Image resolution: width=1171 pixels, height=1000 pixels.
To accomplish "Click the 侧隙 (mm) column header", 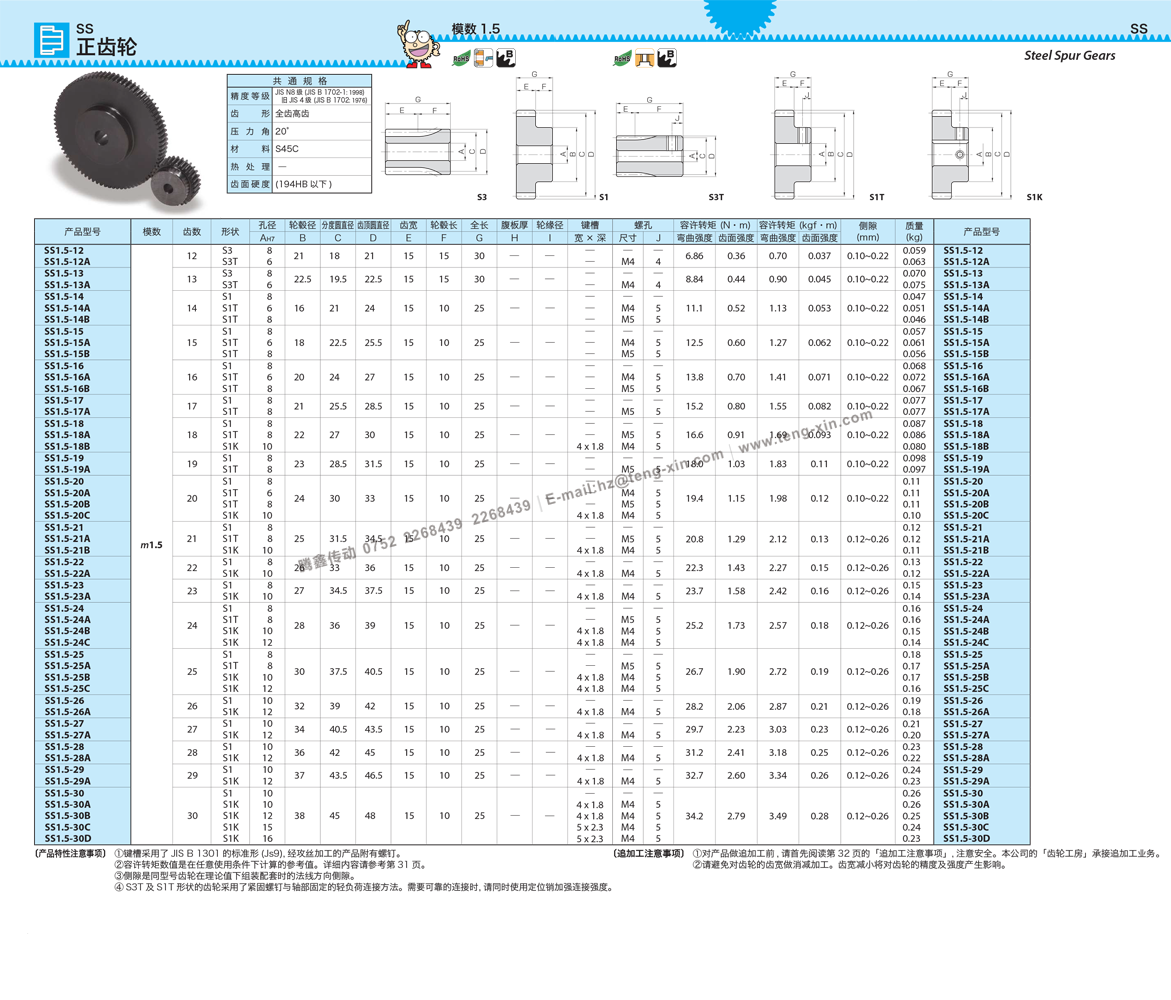I will tap(867, 232).
